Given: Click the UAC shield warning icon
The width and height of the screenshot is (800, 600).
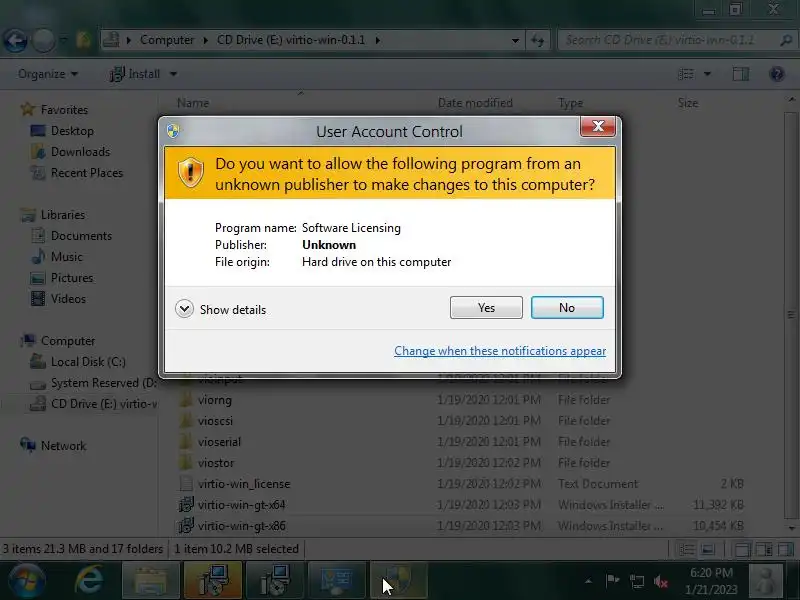Looking at the screenshot, I should click(191, 172).
